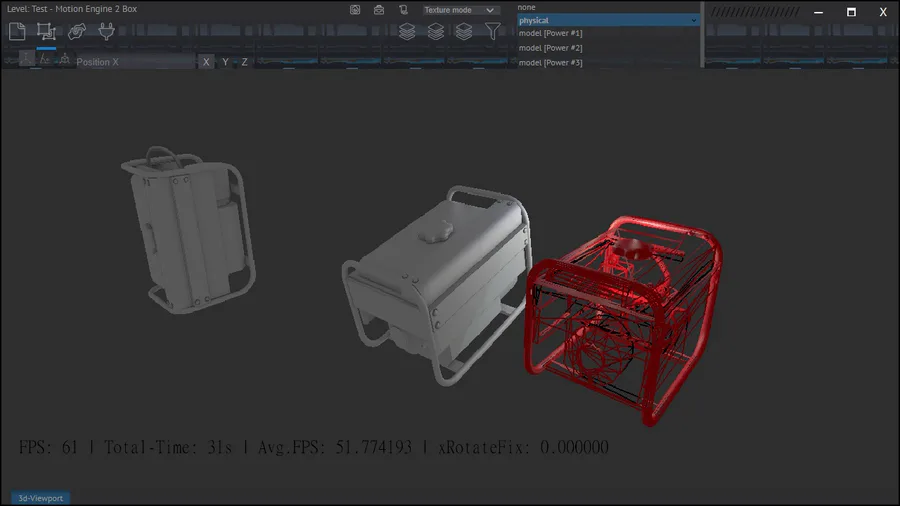Open the handshake link tool

tap(77, 31)
